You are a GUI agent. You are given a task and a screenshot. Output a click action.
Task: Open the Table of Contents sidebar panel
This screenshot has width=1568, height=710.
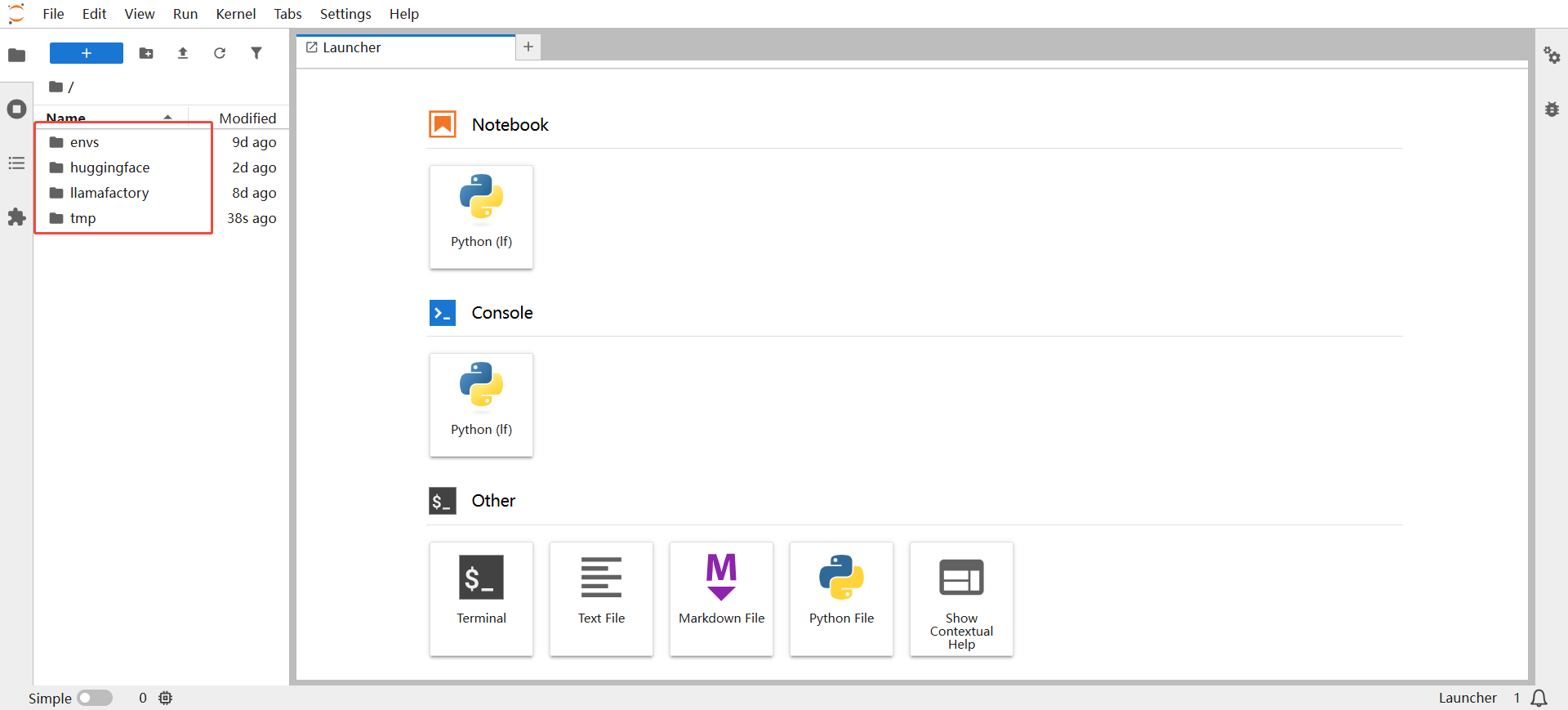(x=16, y=163)
